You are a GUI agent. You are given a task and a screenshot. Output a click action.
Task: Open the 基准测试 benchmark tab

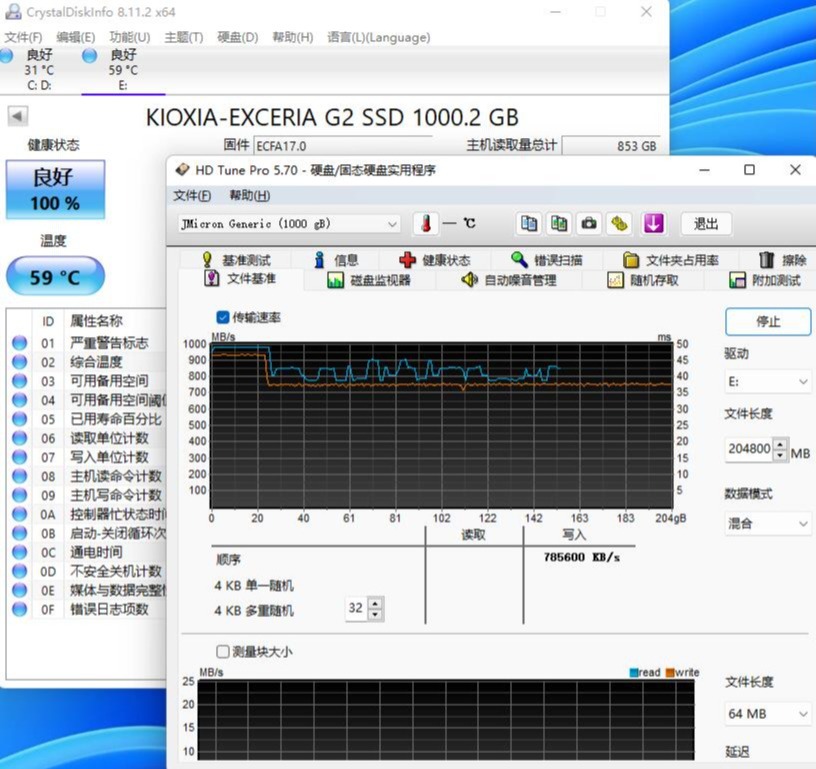(236, 260)
